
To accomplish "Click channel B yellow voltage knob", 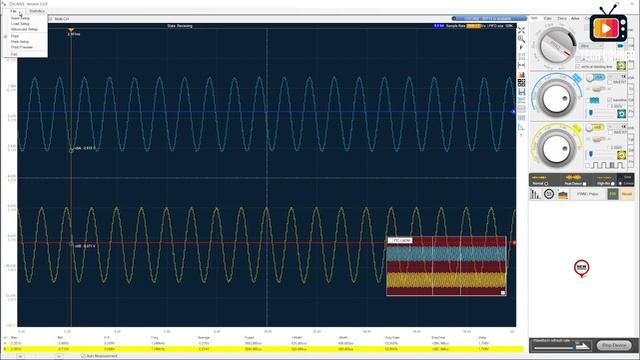I will pos(556,149).
